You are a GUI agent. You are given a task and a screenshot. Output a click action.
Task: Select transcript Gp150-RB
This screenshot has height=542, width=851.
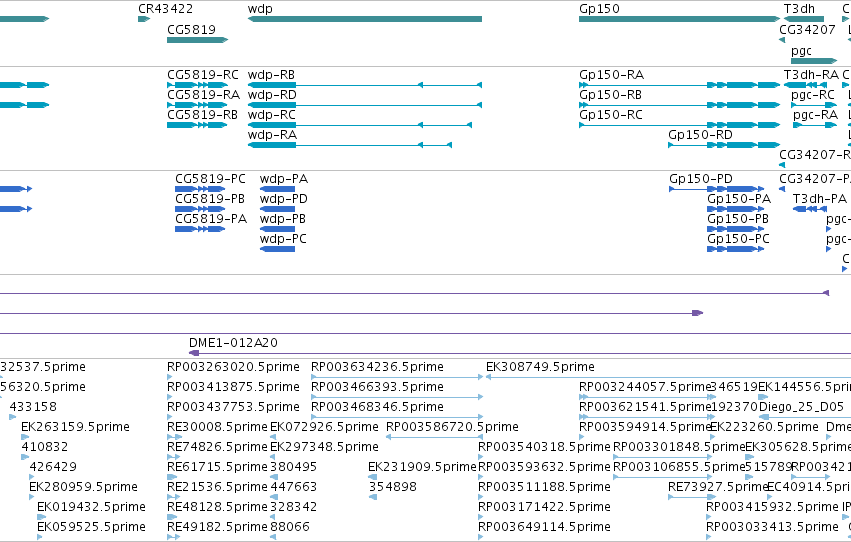click(679, 105)
